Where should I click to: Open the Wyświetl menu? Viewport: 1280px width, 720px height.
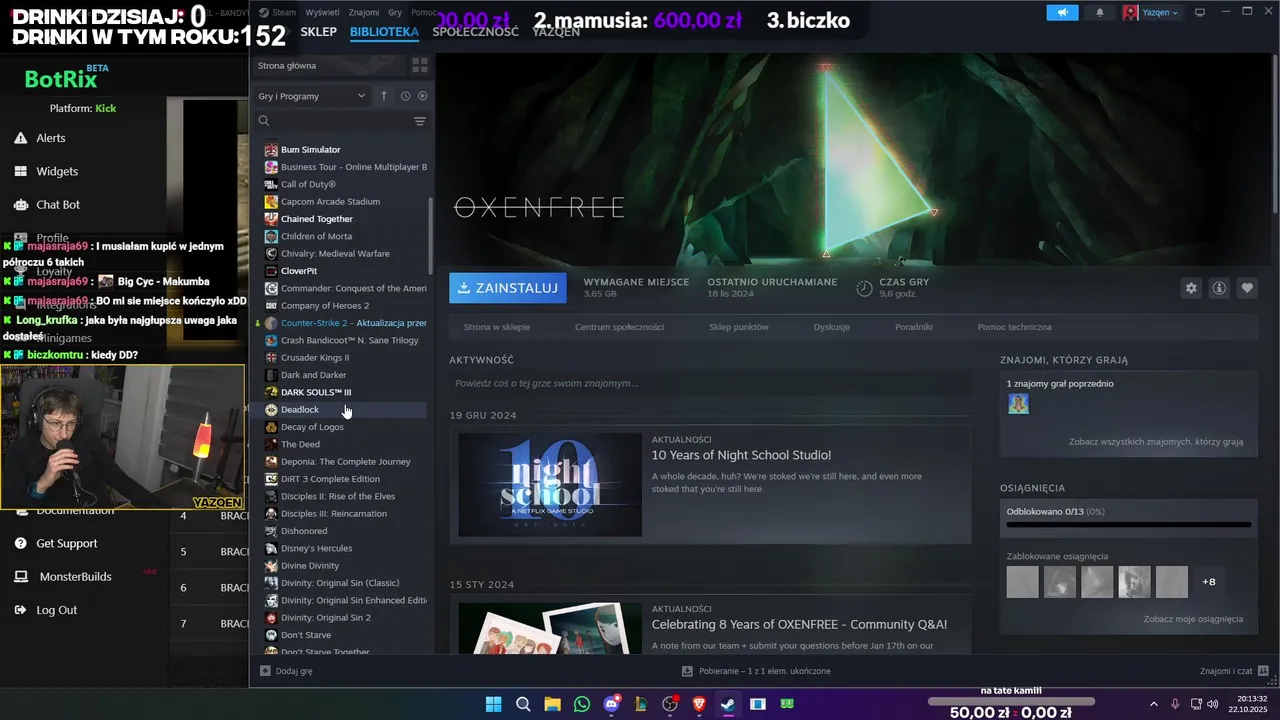pyautogui.click(x=322, y=12)
